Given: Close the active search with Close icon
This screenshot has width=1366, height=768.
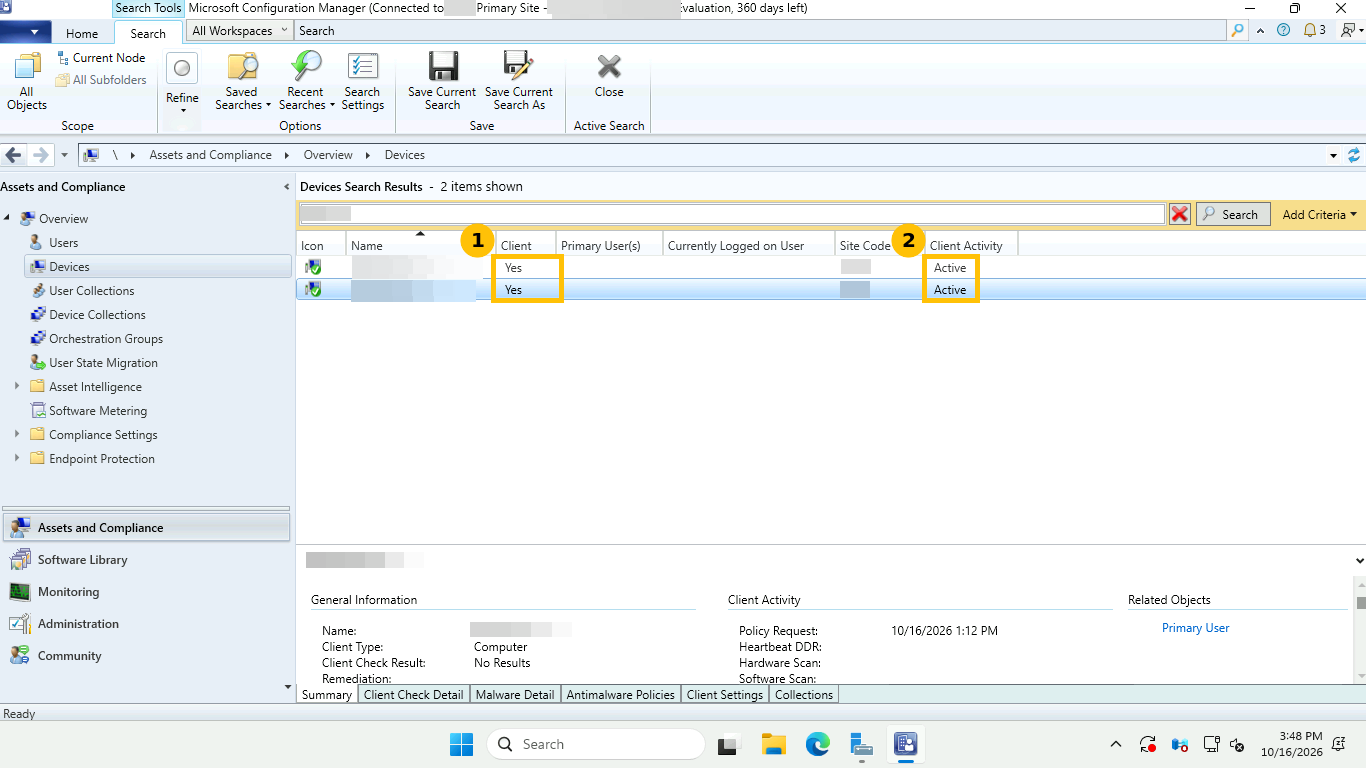Looking at the screenshot, I should (609, 76).
